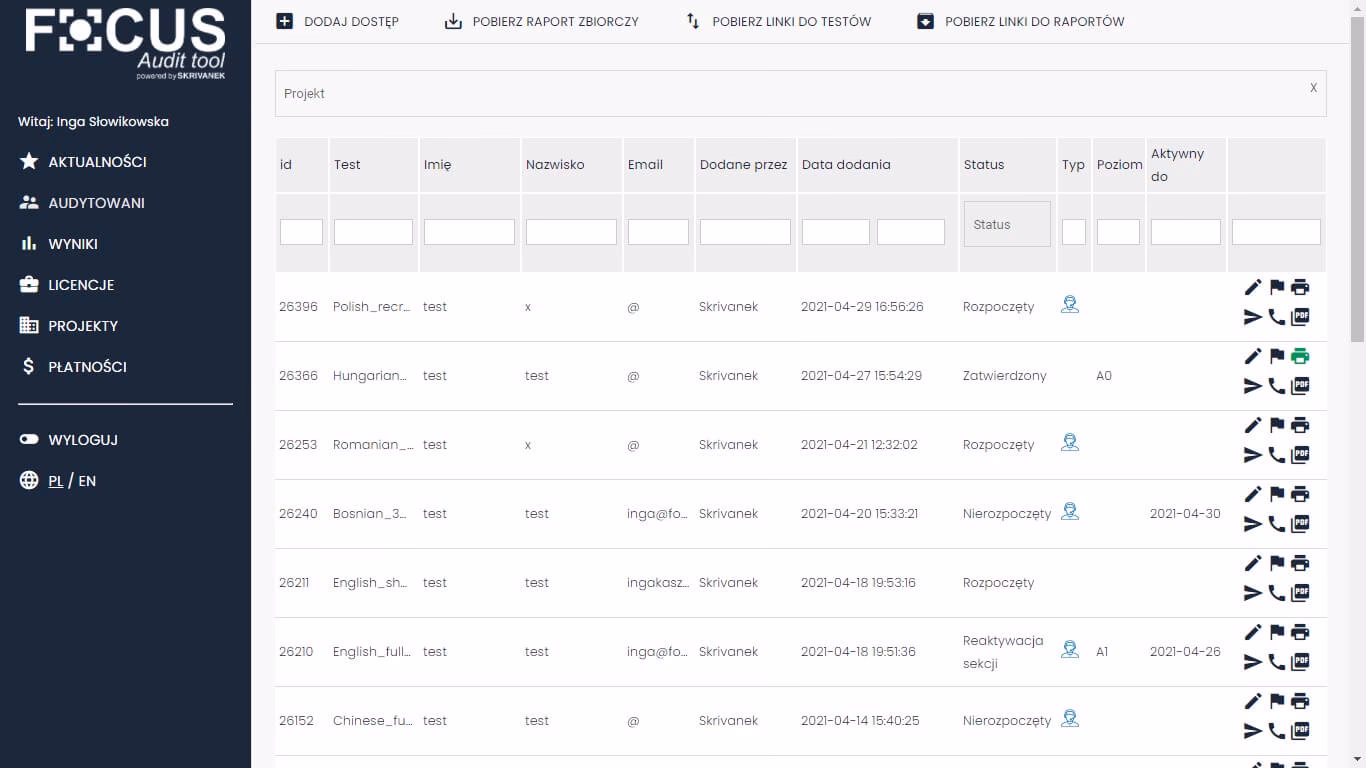This screenshot has width=1366, height=768.
Task: Click the user type icon in row 26240
Action: (1070, 512)
